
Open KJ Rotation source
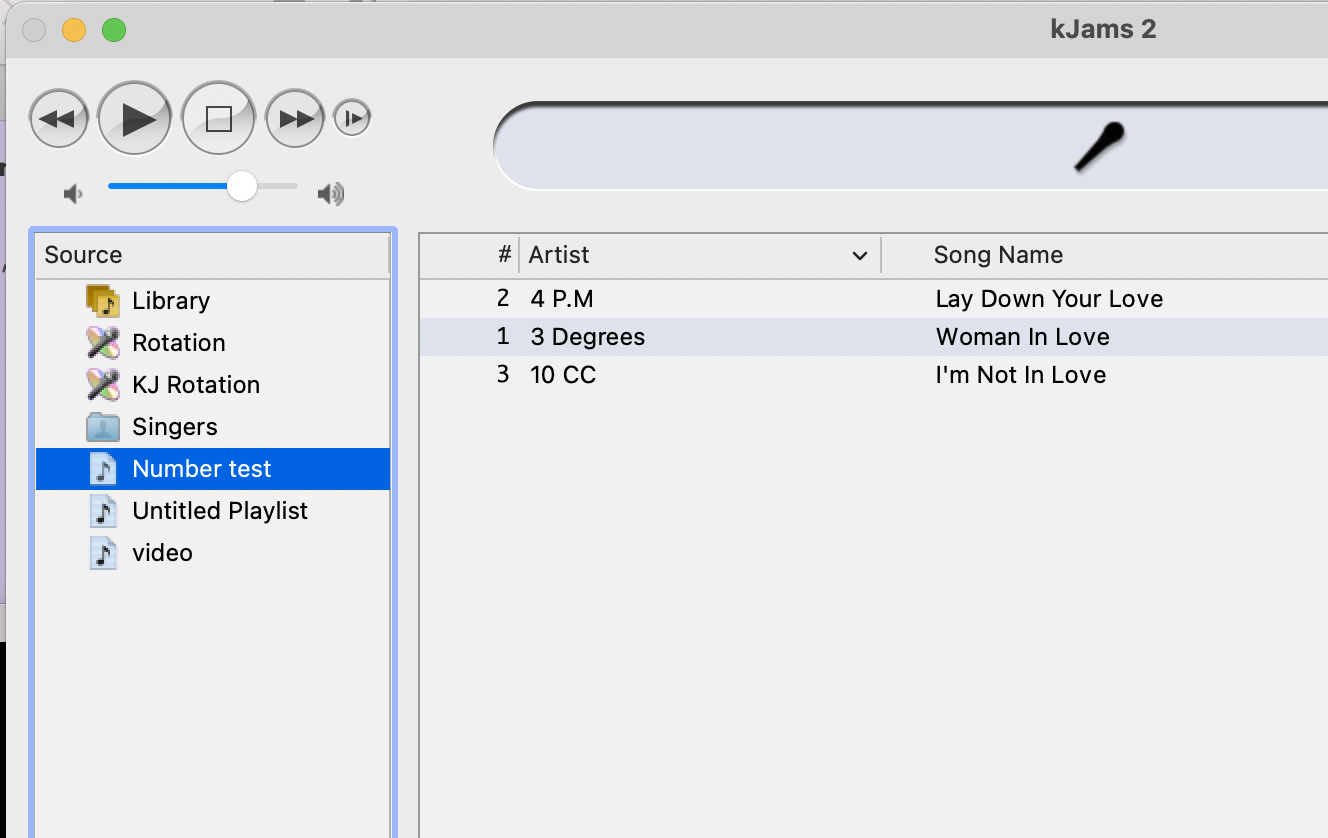195,385
